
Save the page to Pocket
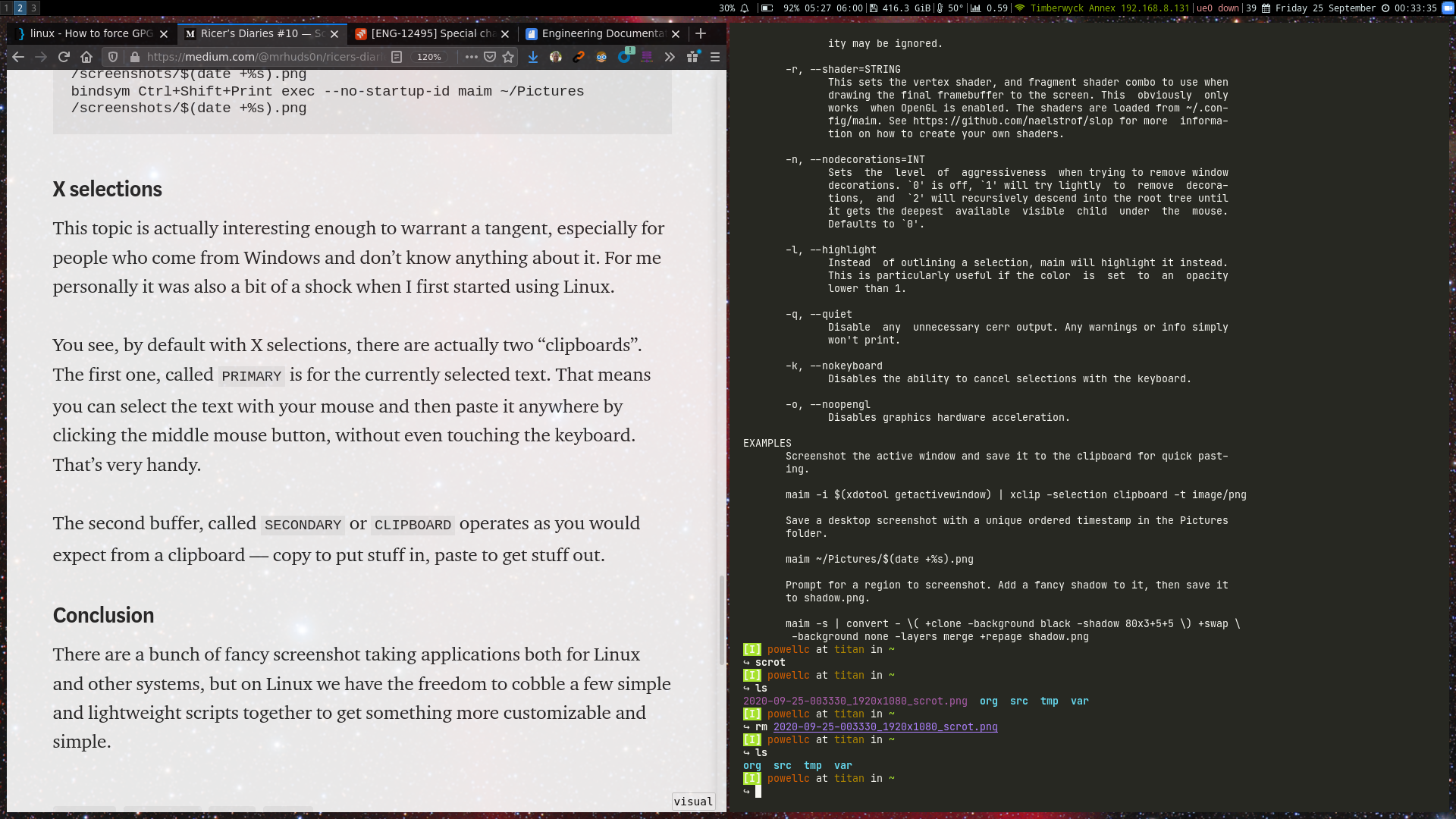[x=490, y=57]
